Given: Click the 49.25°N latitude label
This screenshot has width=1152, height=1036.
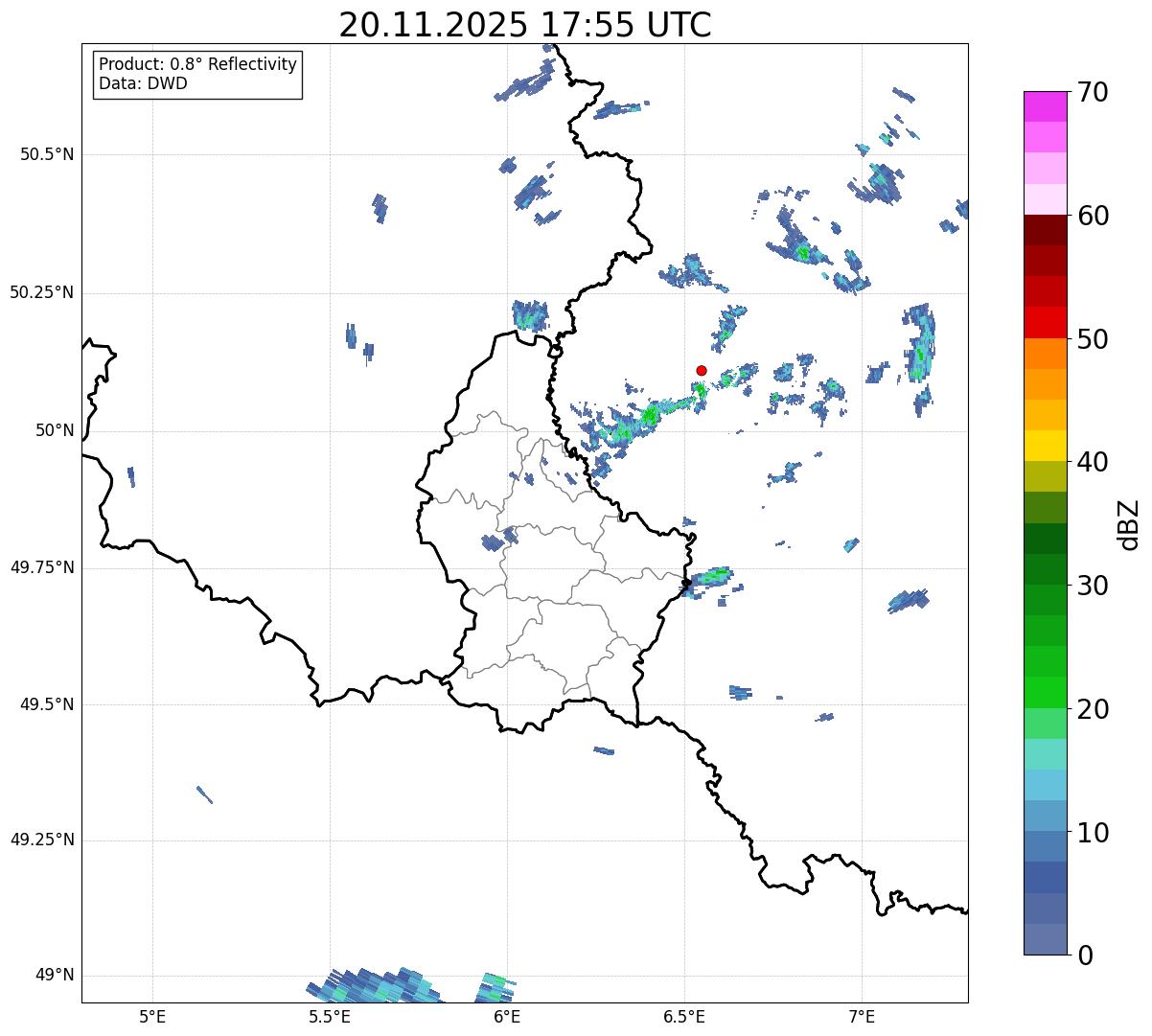Looking at the screenshot, I should 41,840.
